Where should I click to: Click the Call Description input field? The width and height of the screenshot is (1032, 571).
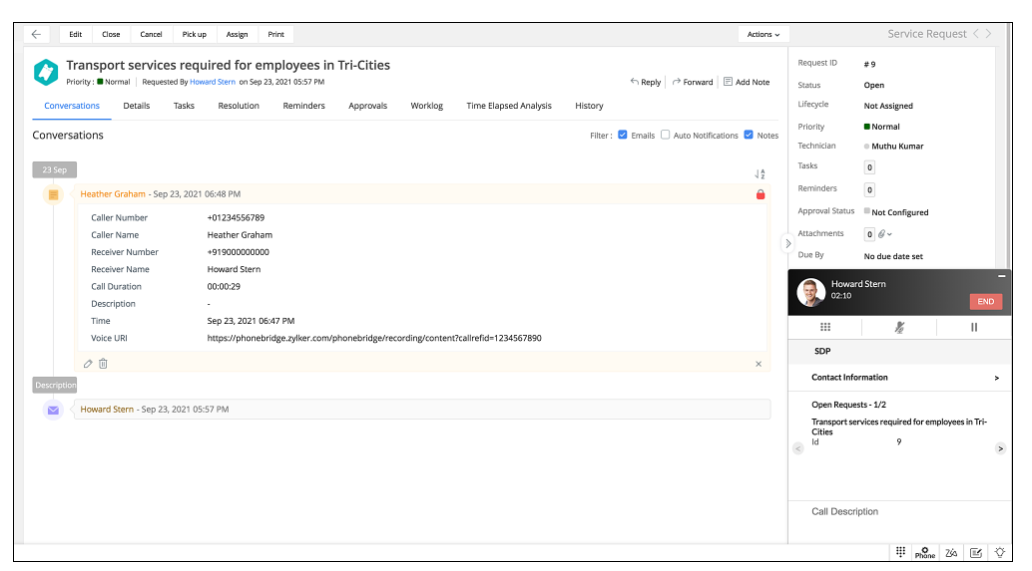click(x=900, y=512)
